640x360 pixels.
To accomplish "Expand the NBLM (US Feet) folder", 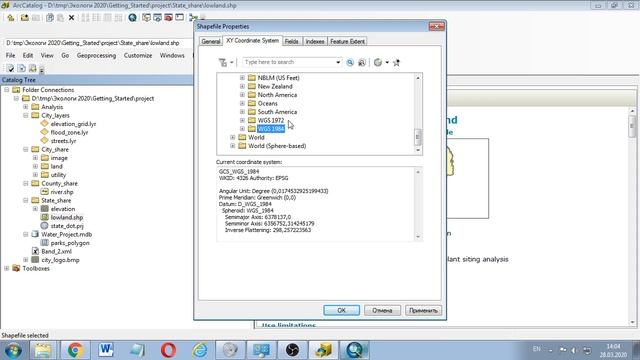I will (242, 78).
